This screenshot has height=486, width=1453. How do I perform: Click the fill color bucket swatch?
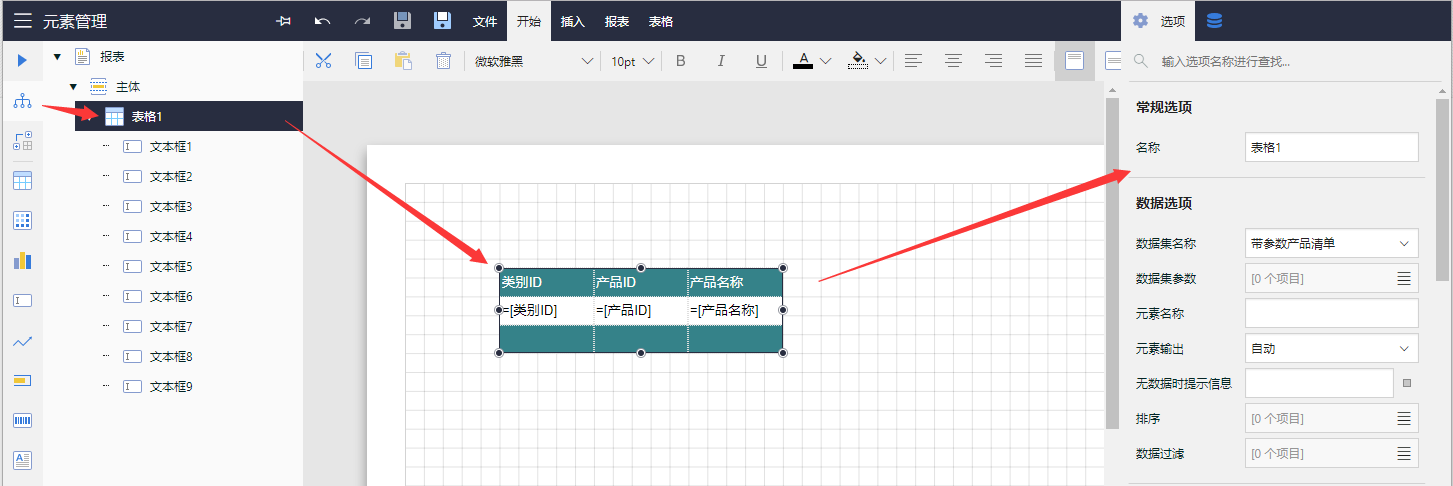click(857, 61)
